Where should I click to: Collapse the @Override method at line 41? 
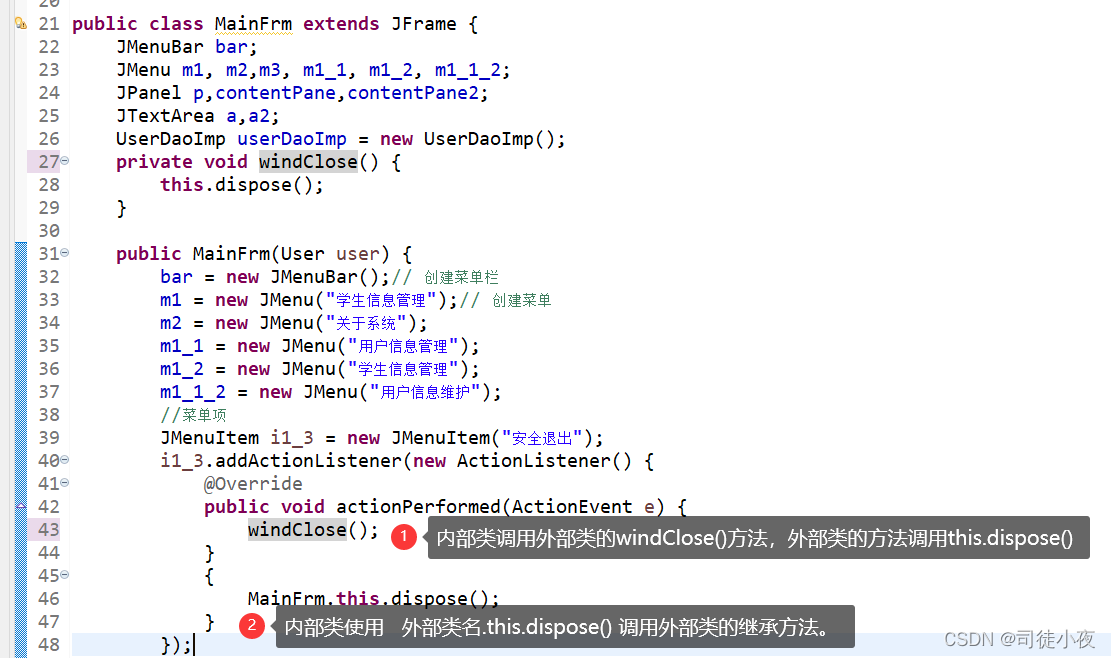click(64, 482)
